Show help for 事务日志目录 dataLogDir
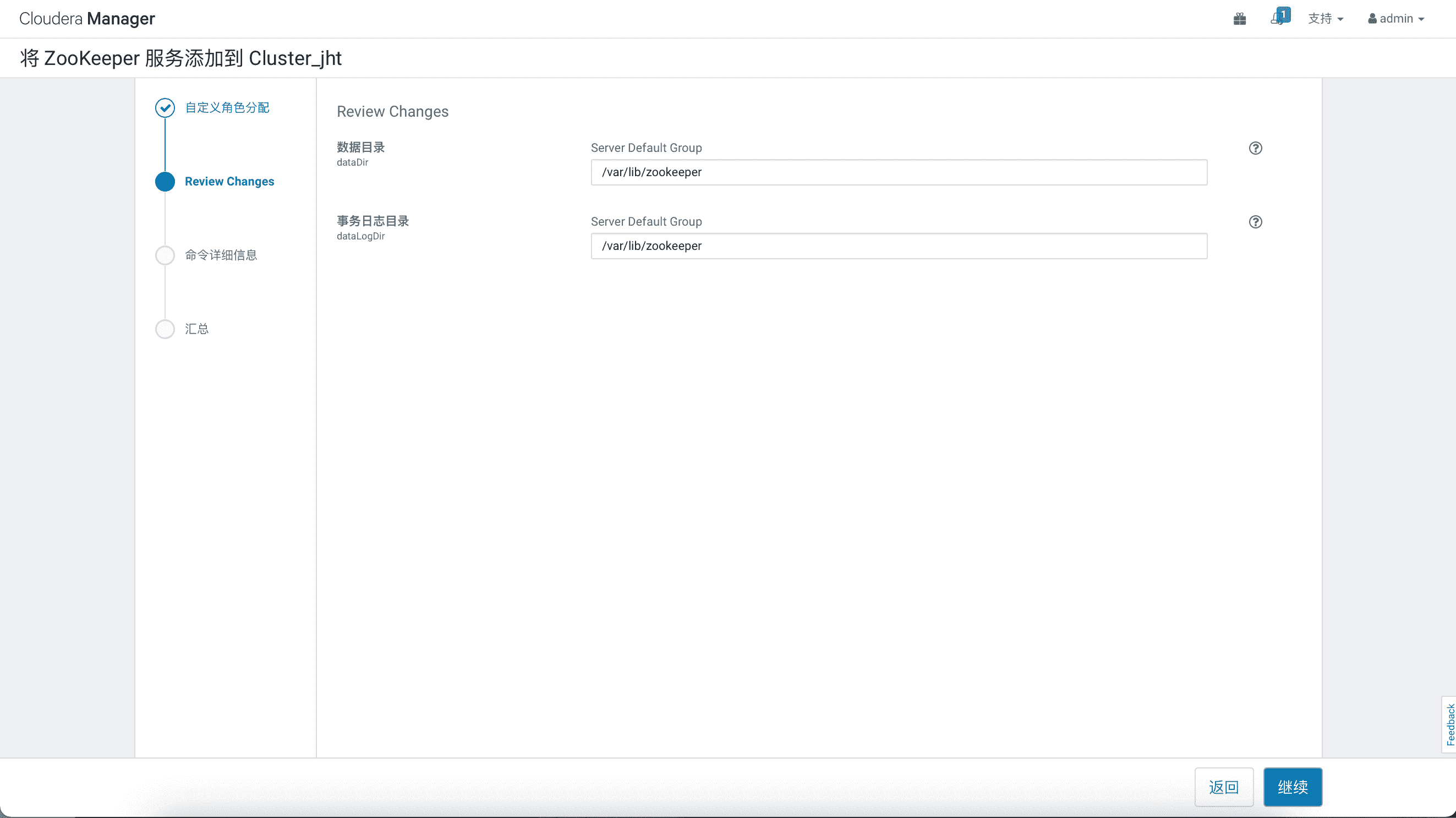Viewport: 1456px width, 818px height. tap(1255, 222)
